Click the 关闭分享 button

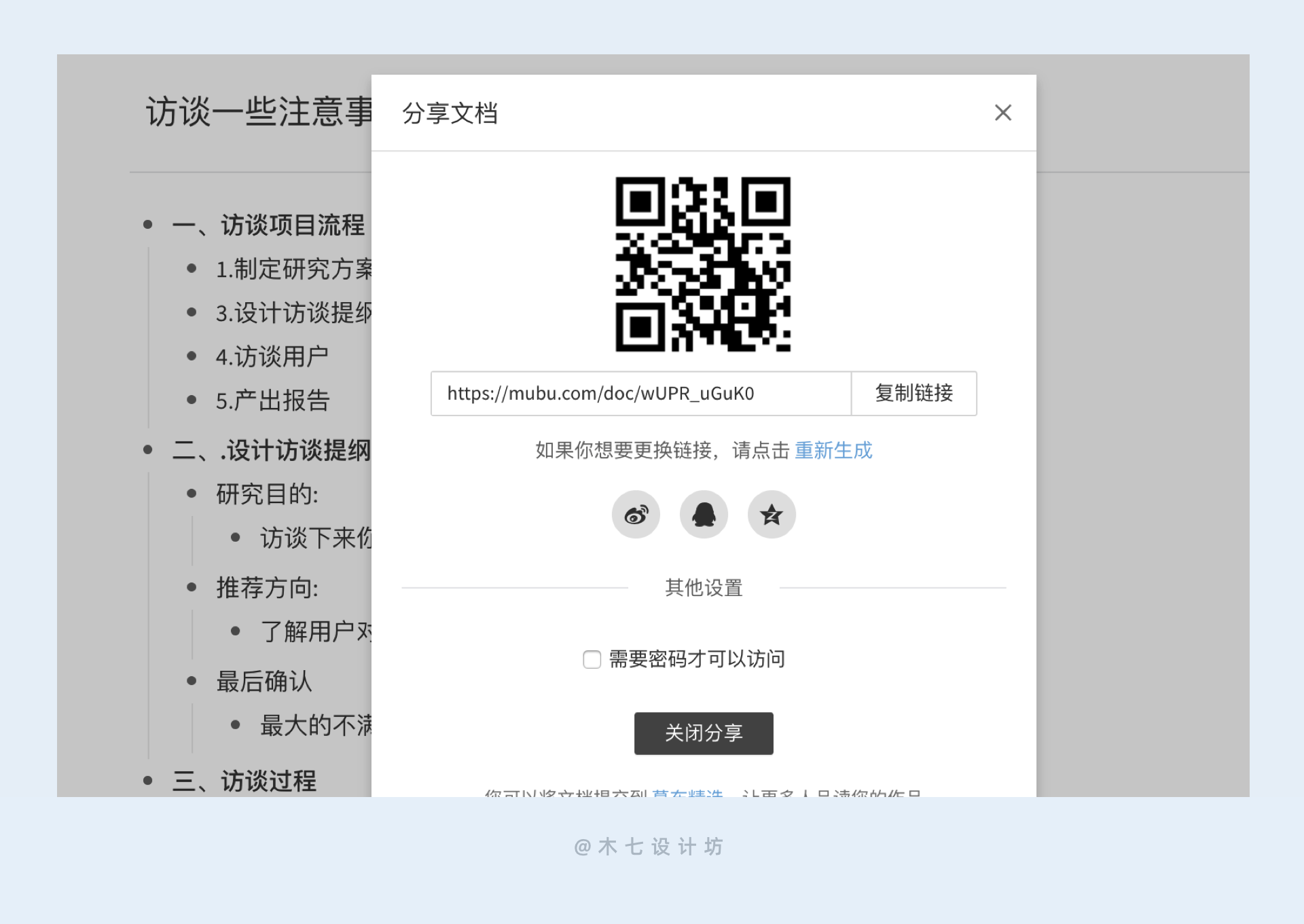click(704, 733)
